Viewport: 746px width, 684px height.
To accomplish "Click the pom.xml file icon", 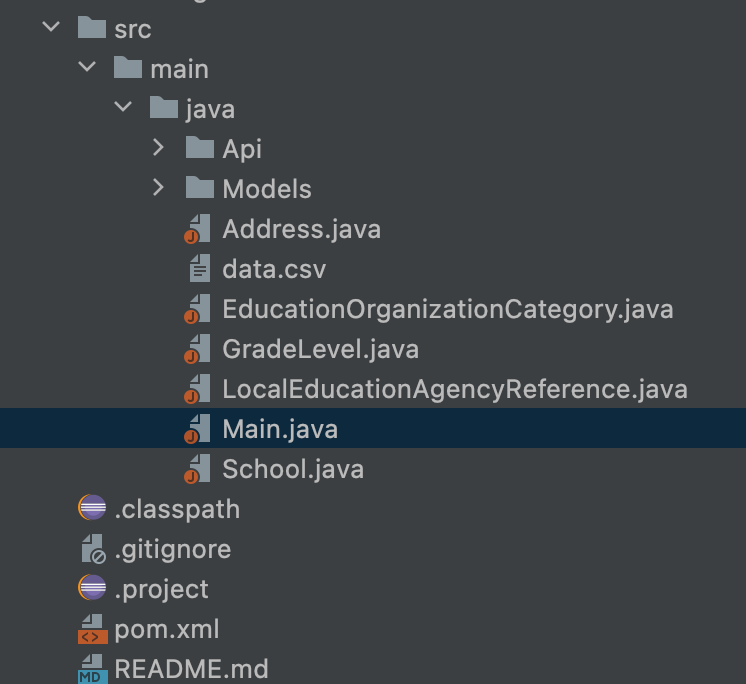I will tap(93, 629).
